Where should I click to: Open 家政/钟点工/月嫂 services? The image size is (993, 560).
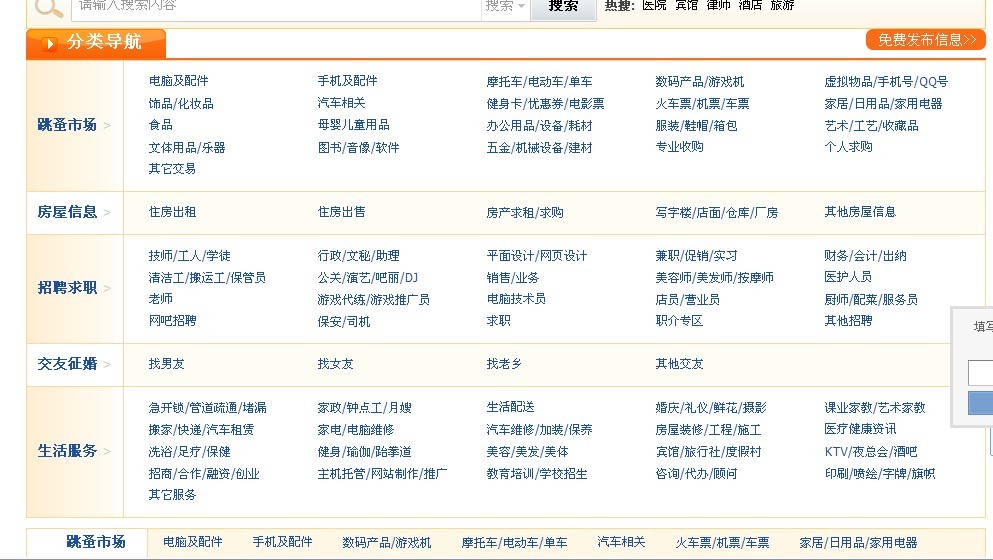[x=365, y=407]
